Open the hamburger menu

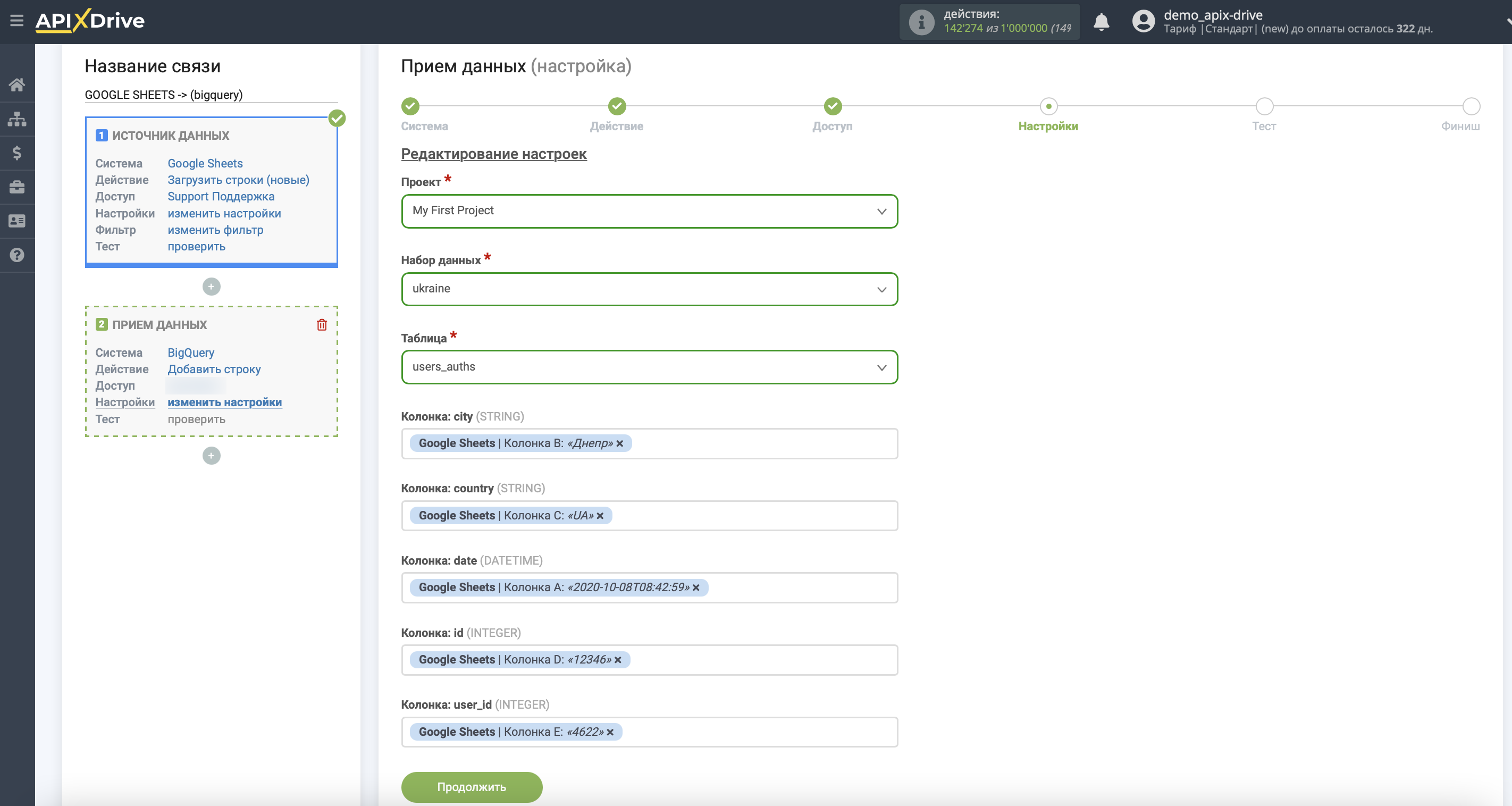pyautogui.click(x=17, y=21)
